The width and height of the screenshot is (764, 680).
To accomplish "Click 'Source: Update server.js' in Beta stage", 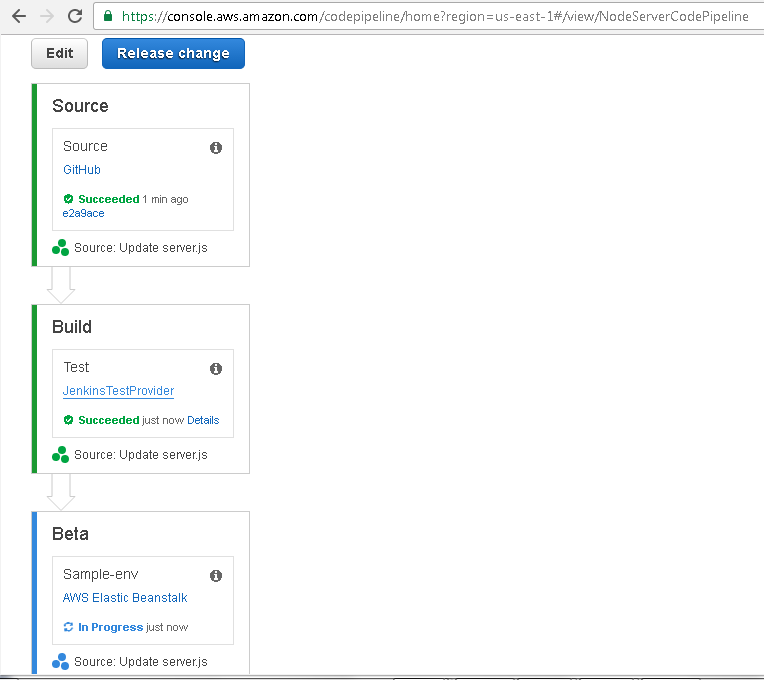I will [x=141, y=662].
